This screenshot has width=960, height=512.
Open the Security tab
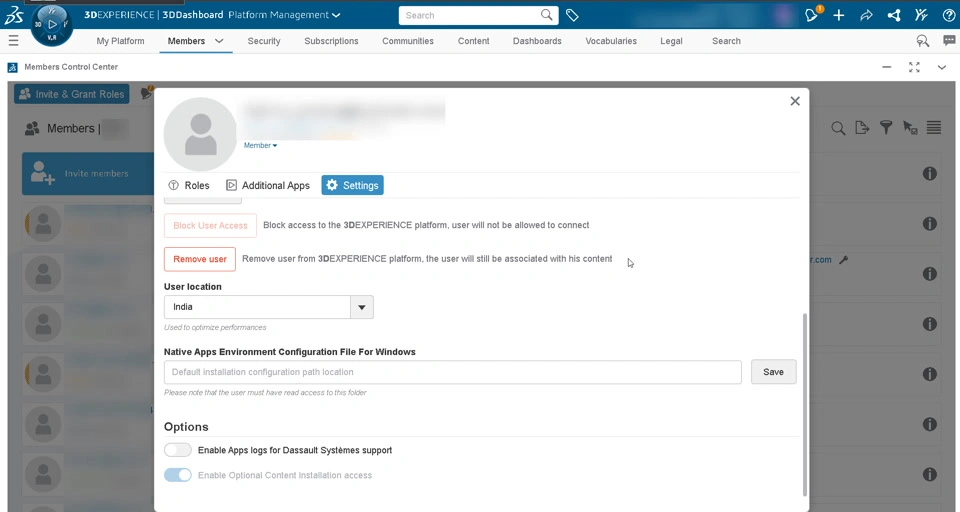coord(264,41)
